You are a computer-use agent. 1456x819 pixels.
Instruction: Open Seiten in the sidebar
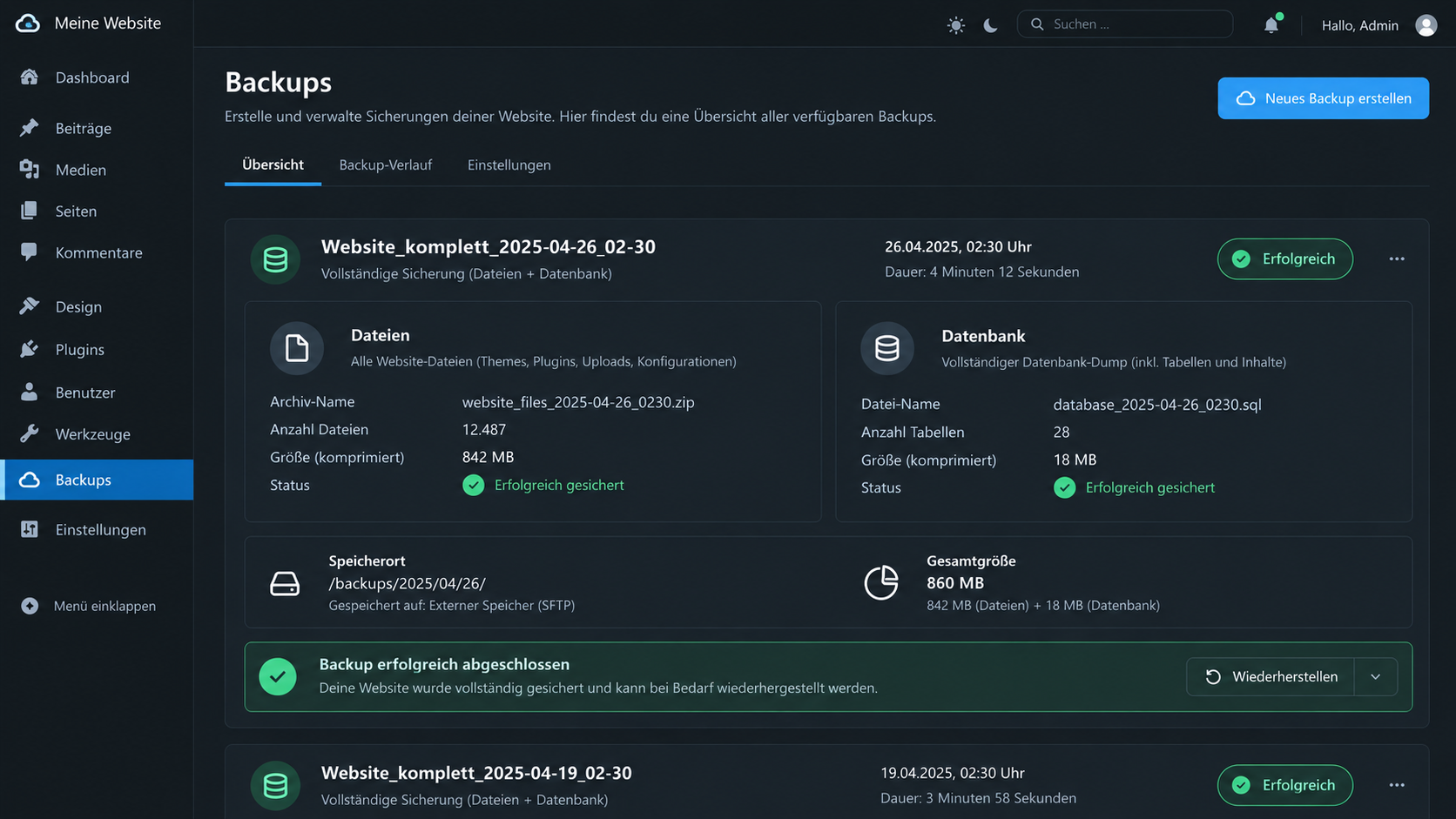[x=97, y=211]
